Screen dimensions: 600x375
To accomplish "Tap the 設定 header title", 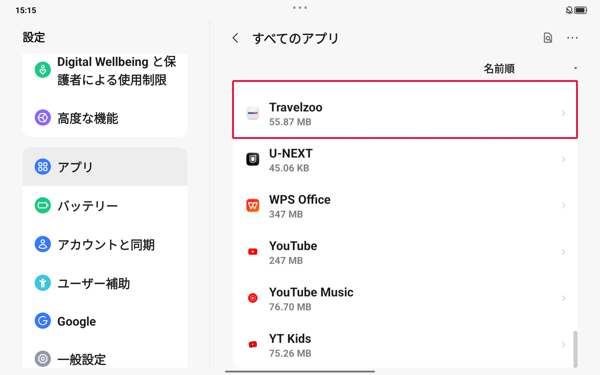I will coord(34,37).
